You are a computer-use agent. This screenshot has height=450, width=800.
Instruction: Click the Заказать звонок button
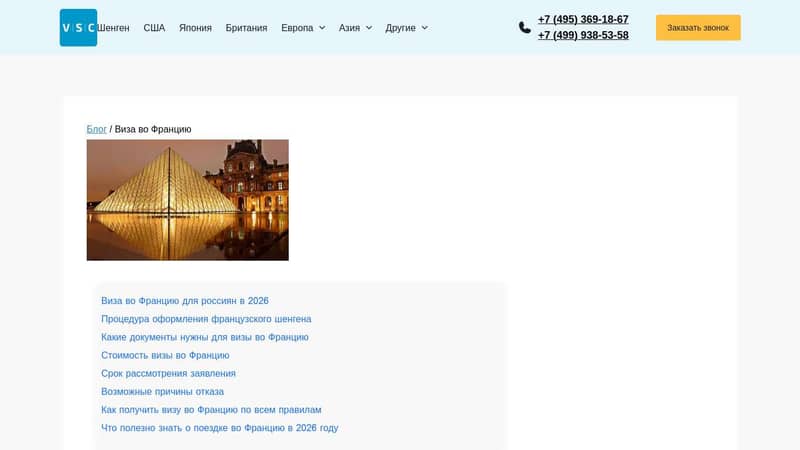click(698, 28)
